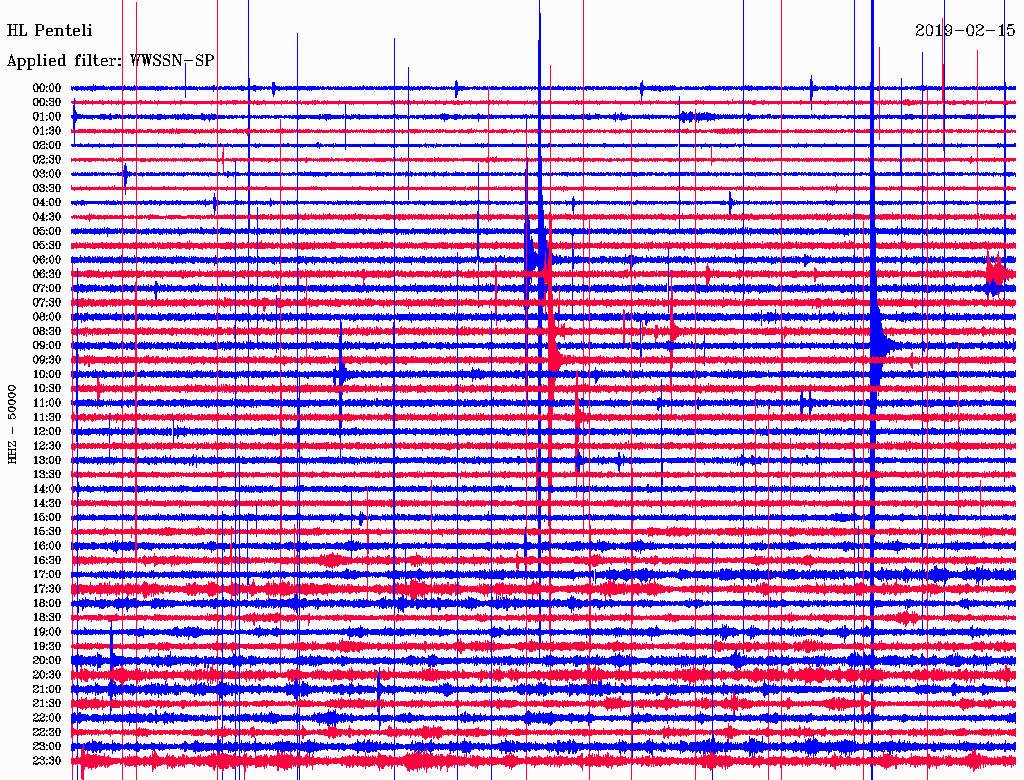The image size is (1024, 780).
Task: Select the 08:00 time label
Action: [x=47, y=317]
